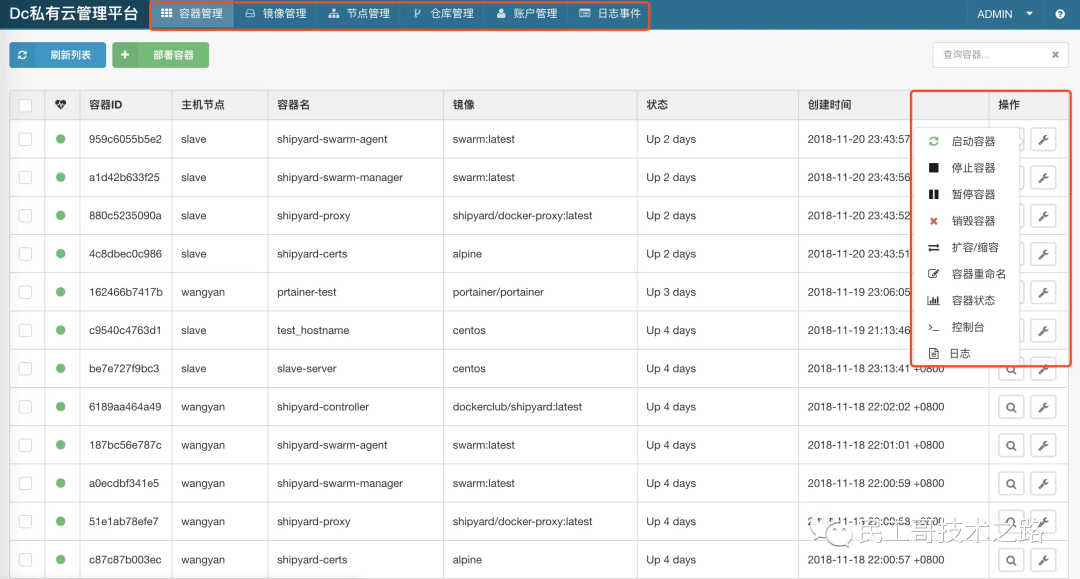Click the 查询容器 search input field
Image resolution: width=1080 pixels, height=579 pixels.
(990, 55)
